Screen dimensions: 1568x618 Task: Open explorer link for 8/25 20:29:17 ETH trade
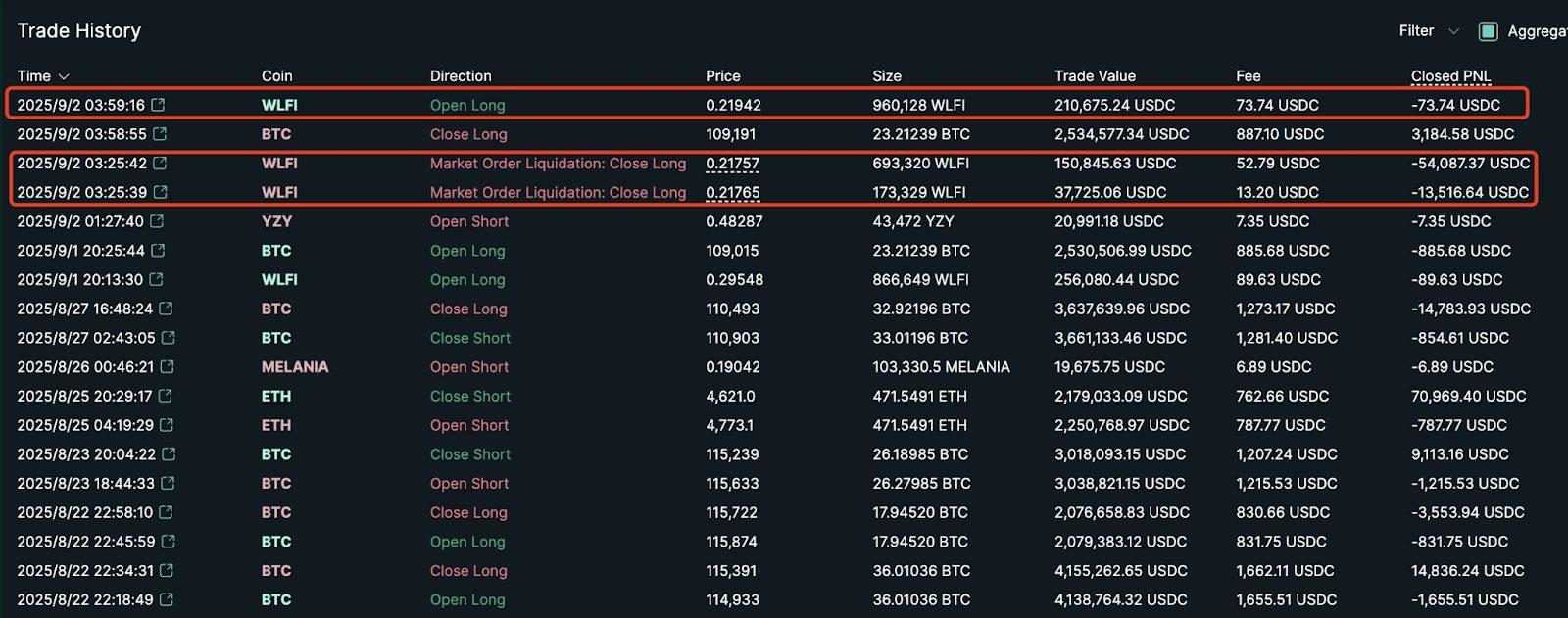[x=166, y=397]
